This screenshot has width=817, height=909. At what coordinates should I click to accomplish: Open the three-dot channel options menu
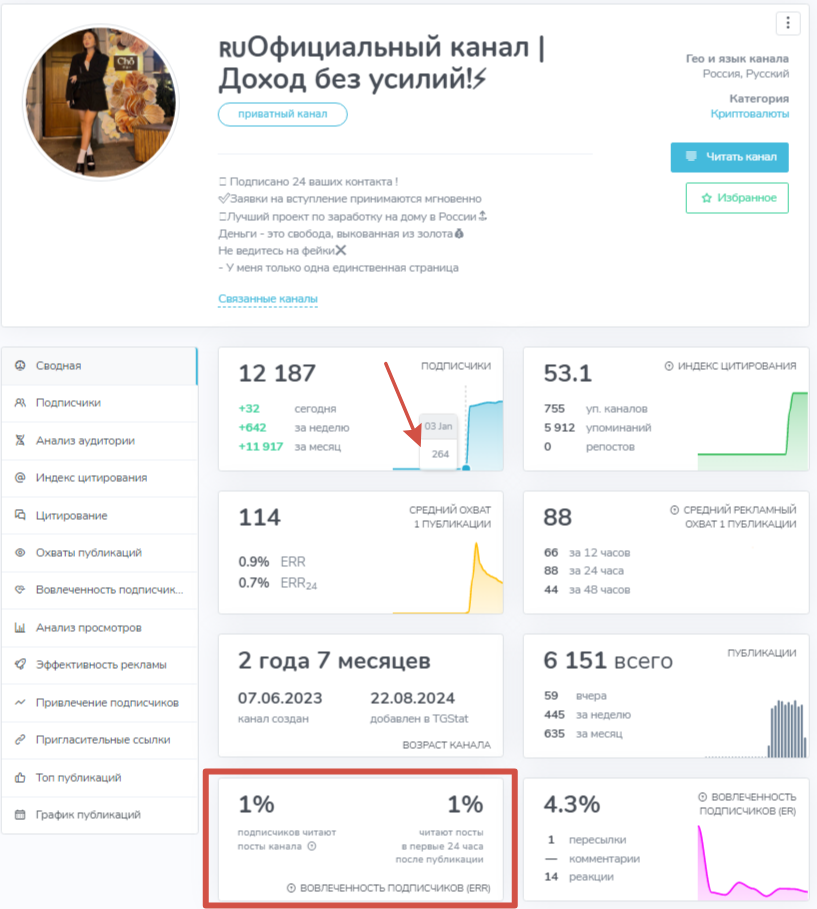pos(787,23)
